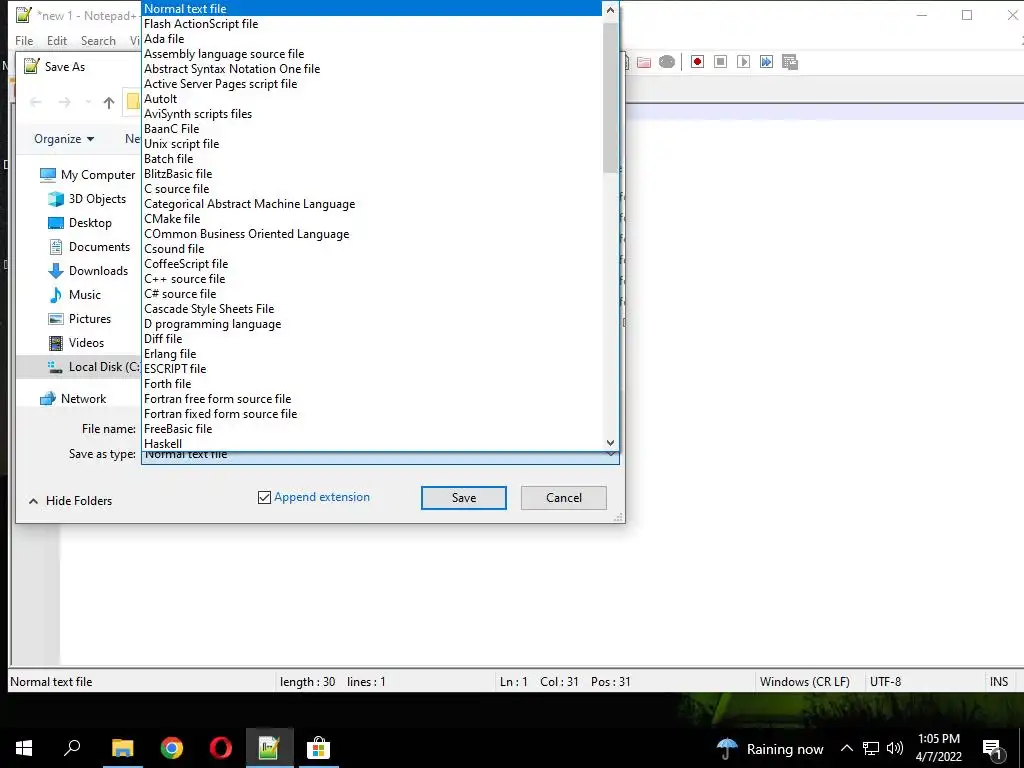
Task: Collapse folders with Hide Folders
Action: (x=71, y=501)
